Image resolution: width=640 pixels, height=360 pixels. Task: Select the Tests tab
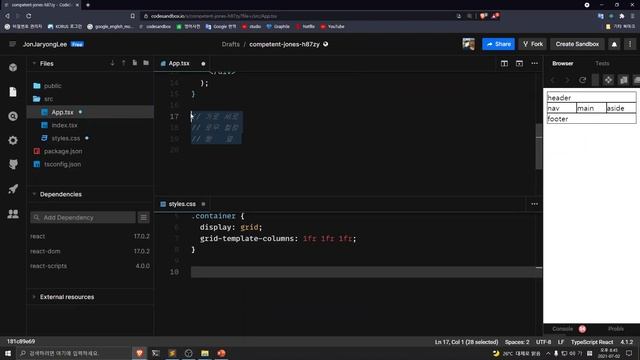[602, 63]
